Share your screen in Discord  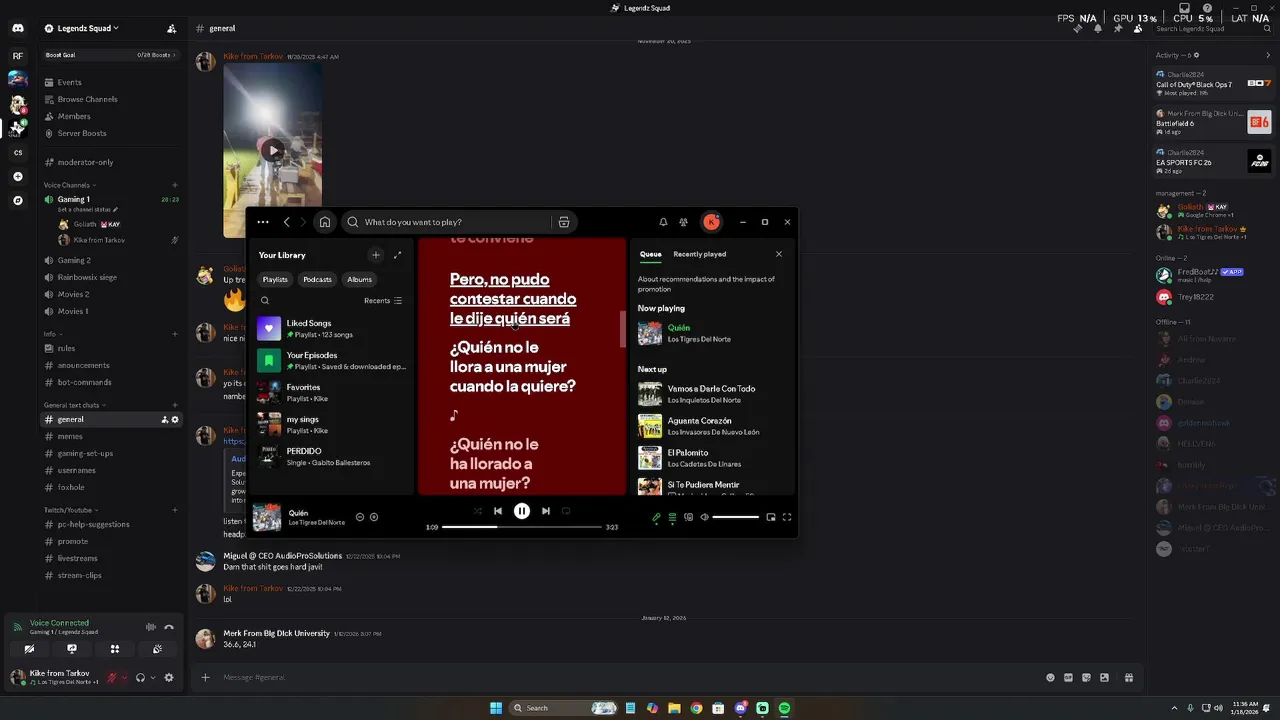click(72, 649)
